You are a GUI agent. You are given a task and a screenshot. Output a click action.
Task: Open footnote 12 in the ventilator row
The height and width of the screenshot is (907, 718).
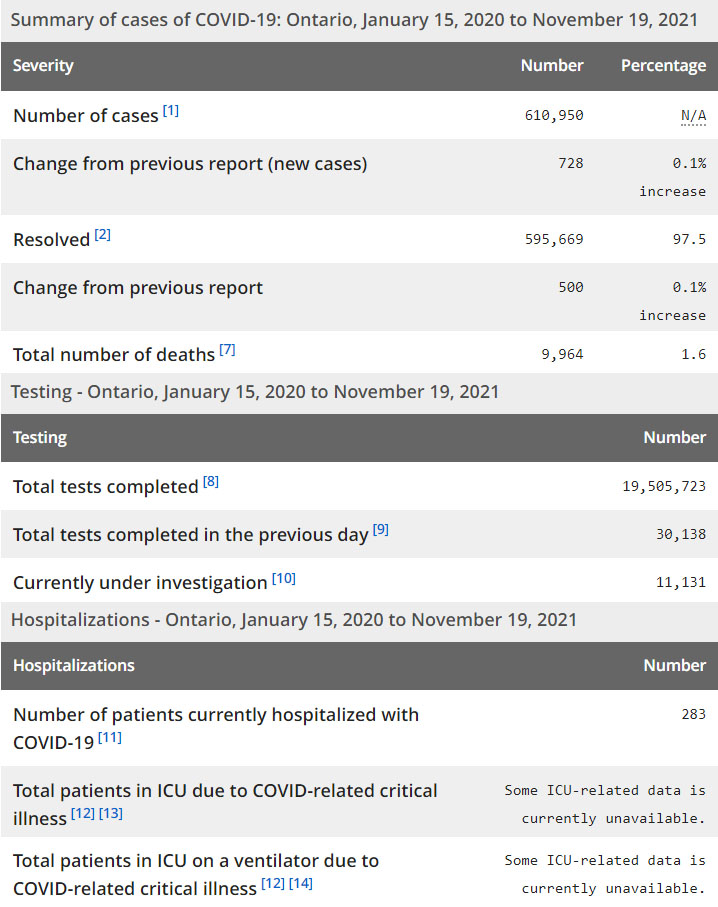[272, 884]
